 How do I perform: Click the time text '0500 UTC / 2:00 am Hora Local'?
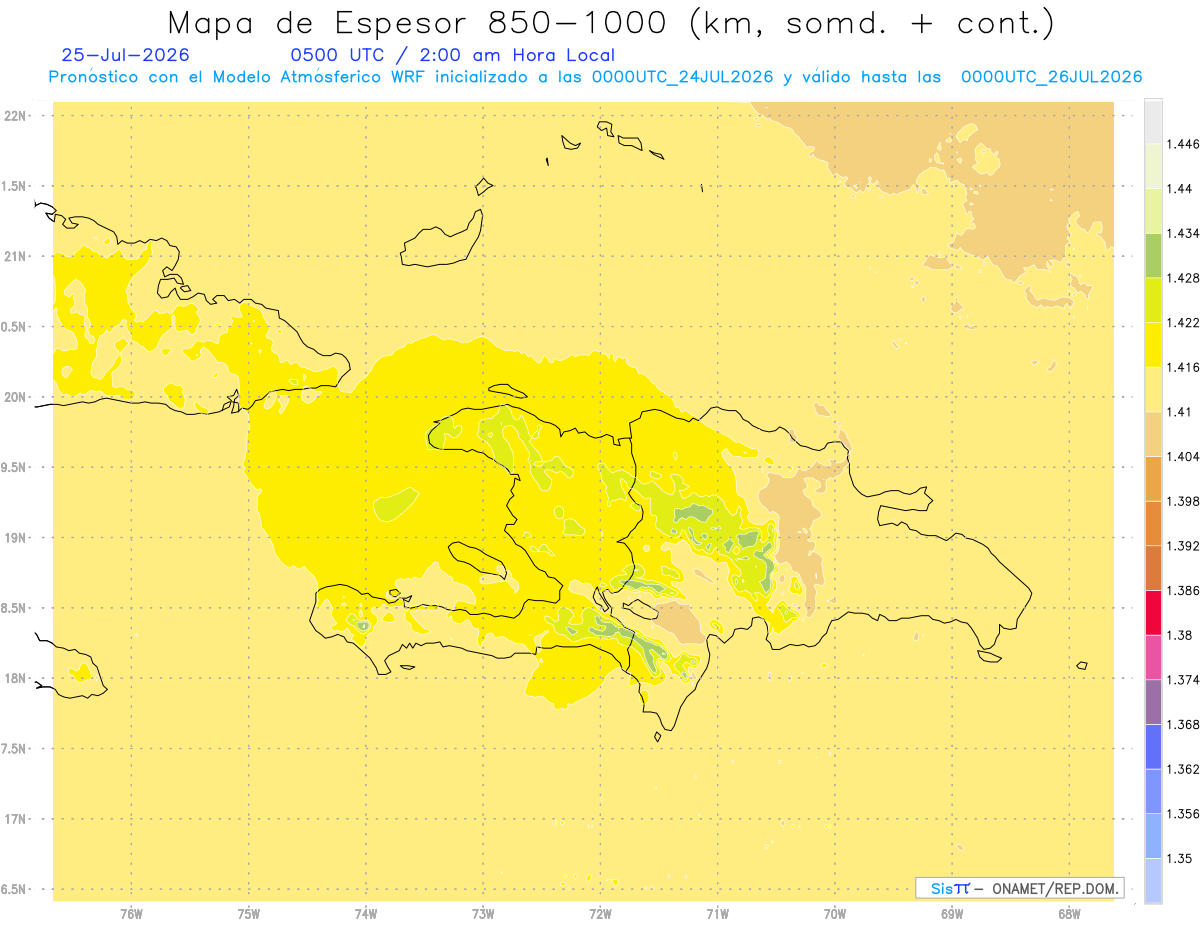pos(452,56)
